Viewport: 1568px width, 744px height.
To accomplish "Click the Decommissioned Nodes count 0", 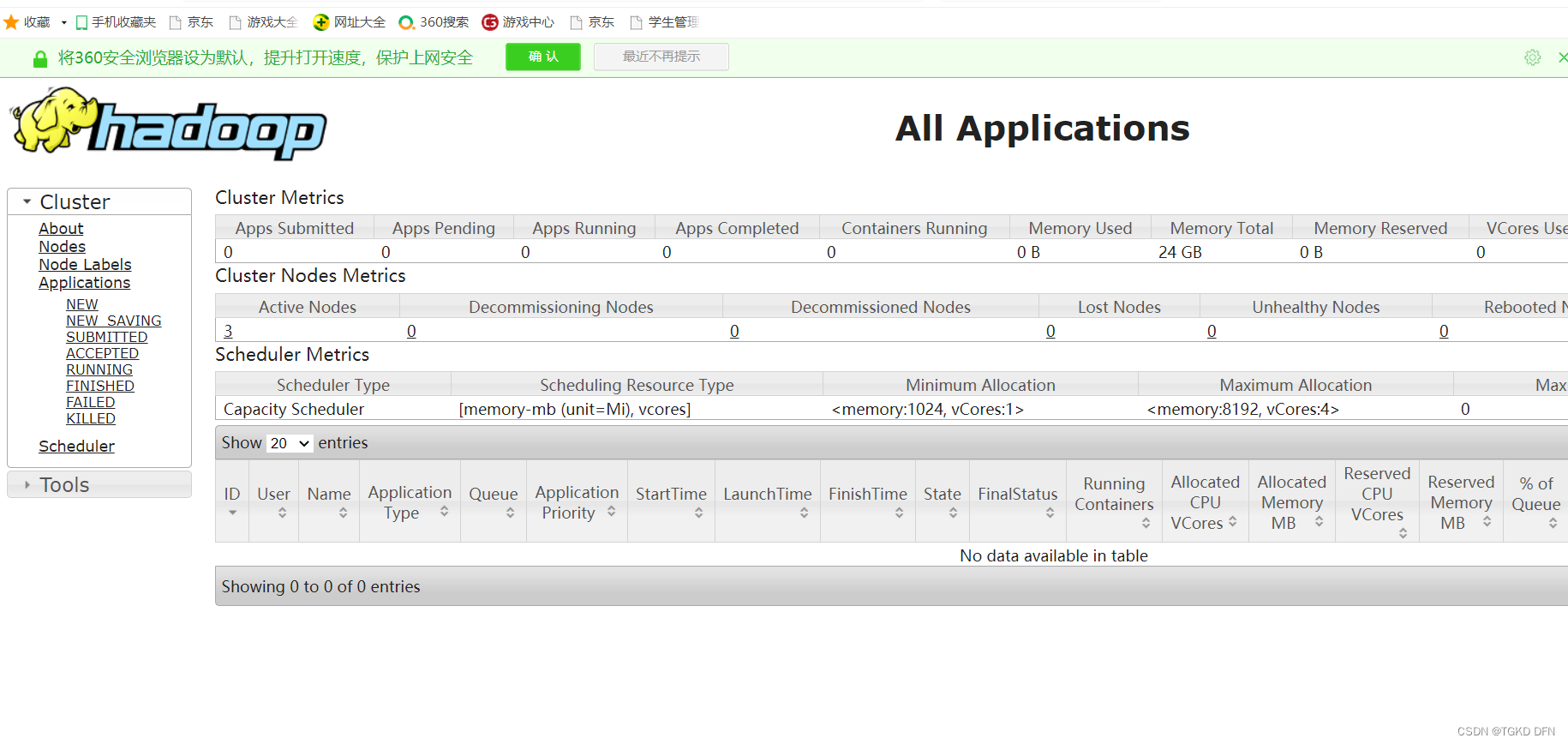I will [x=734, y=331].
